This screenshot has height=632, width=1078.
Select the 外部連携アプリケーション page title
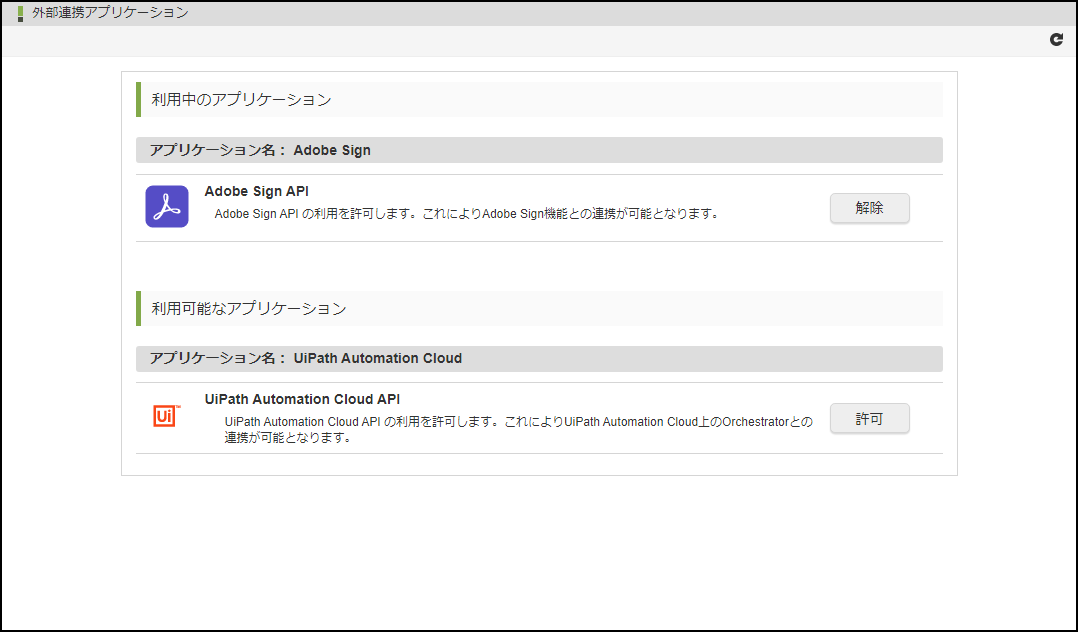click(x=110, y=13)
